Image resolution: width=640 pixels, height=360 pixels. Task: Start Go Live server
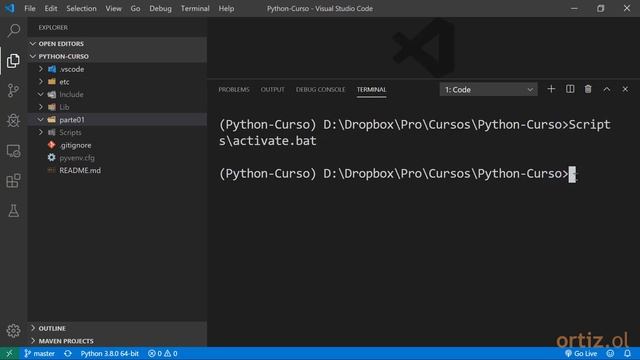581,353
